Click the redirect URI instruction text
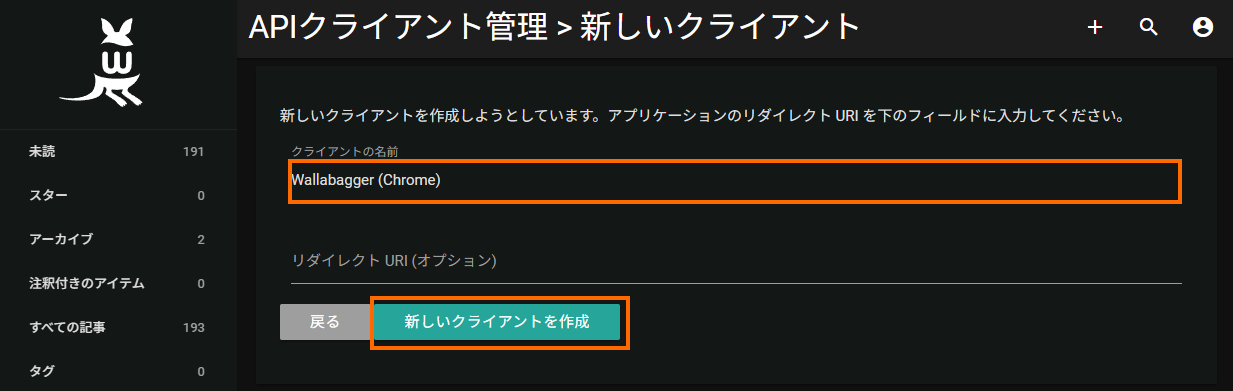 point(704,116)
